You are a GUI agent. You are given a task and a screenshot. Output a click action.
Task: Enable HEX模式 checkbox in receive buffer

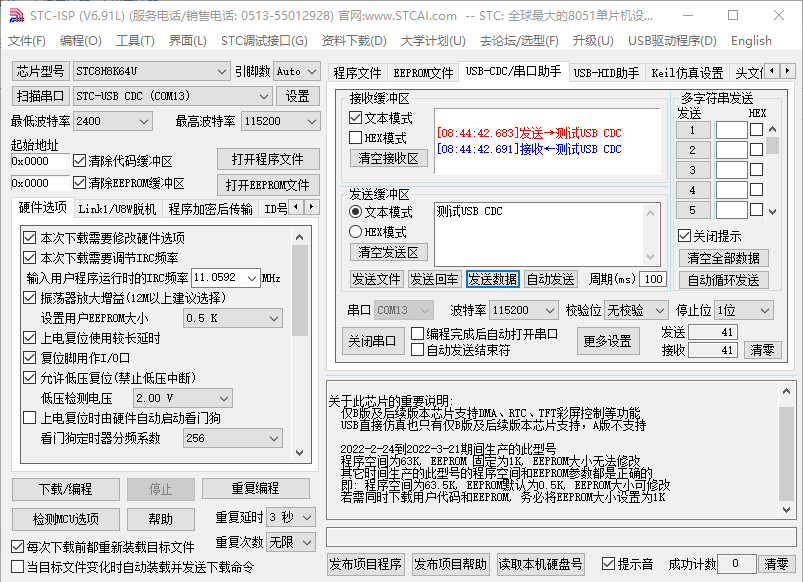click(355, 137)
